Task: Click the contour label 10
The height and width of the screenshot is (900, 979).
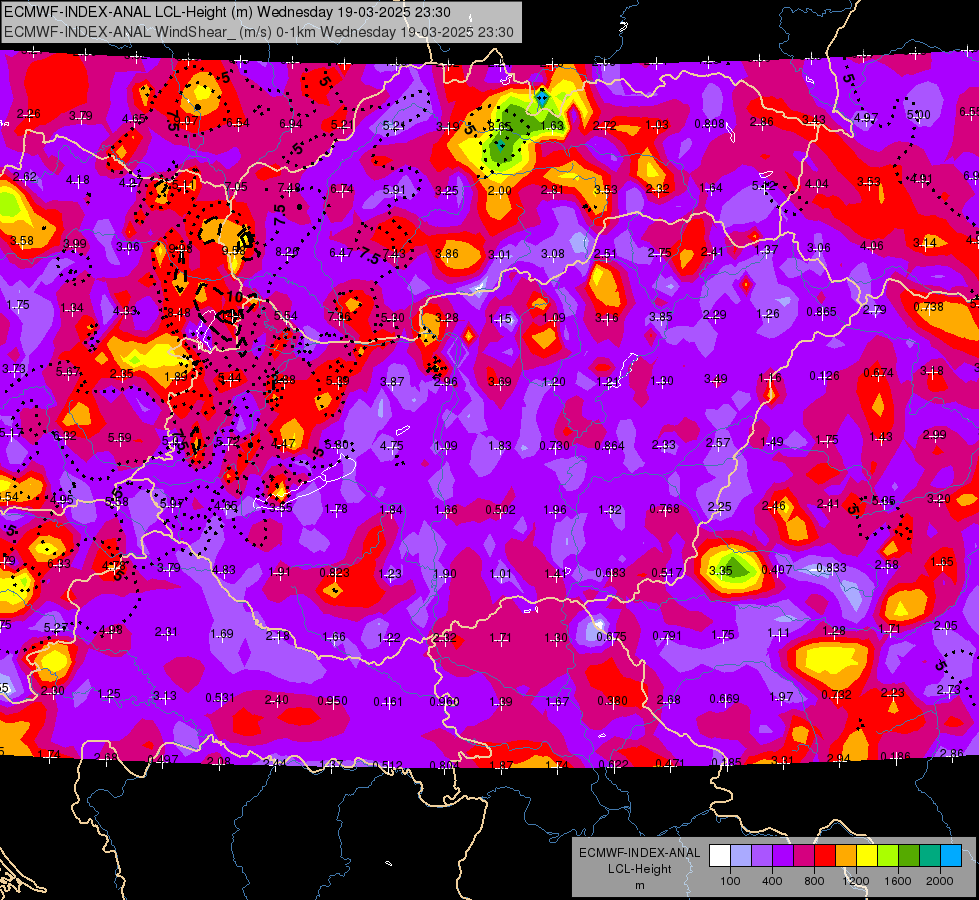Action: (235, 297)
